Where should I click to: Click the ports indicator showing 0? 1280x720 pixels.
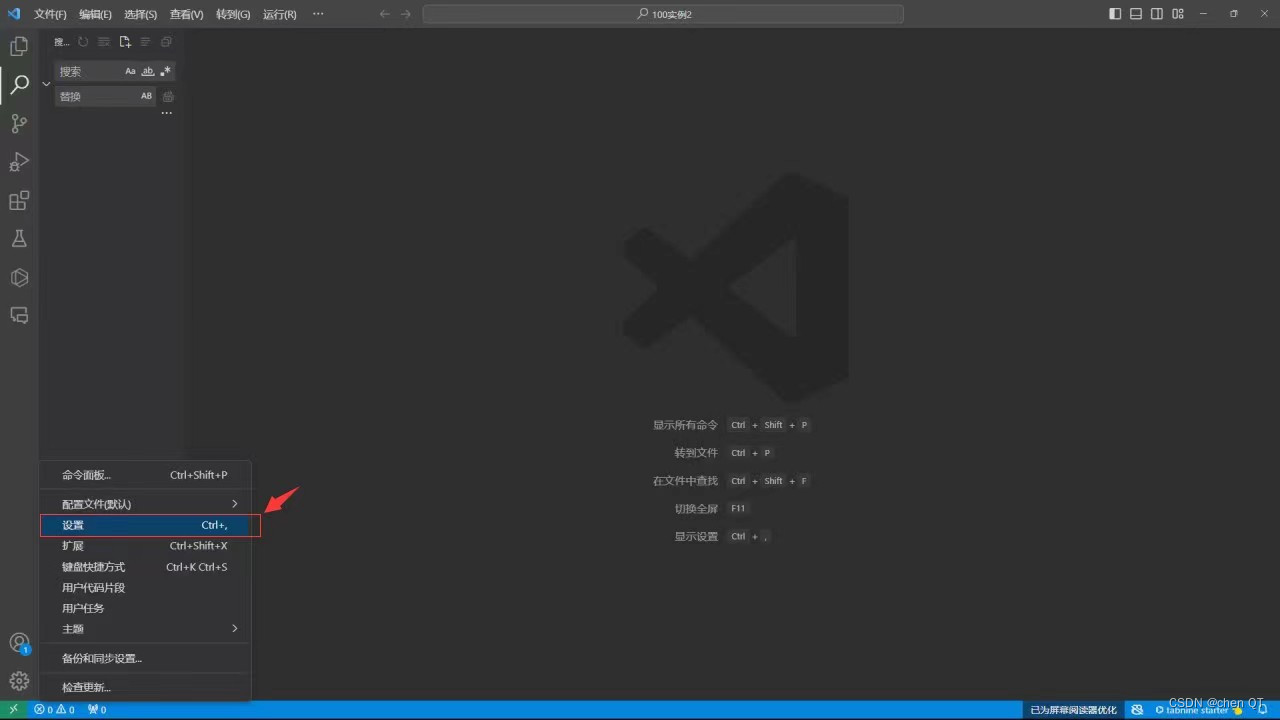(97, 710)
